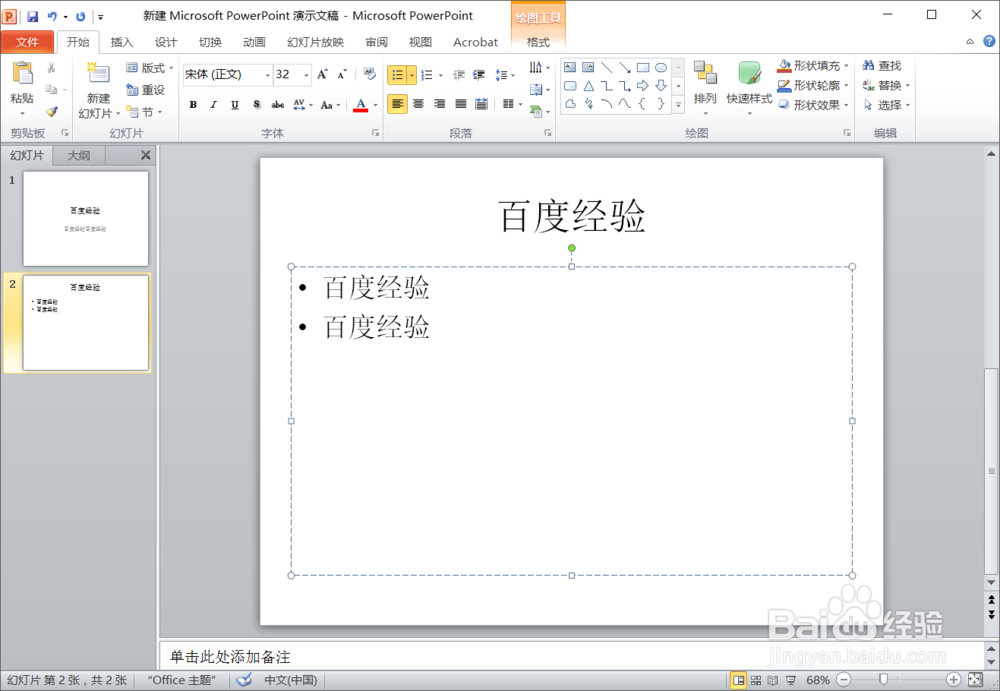Toggle align text right

[x=439, y=104]
